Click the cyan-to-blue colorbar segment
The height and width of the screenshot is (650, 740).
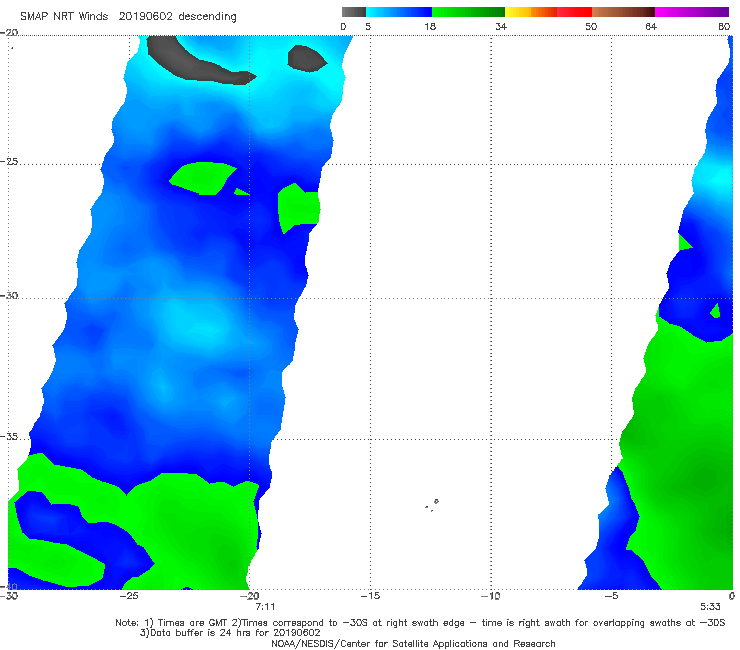399,12
